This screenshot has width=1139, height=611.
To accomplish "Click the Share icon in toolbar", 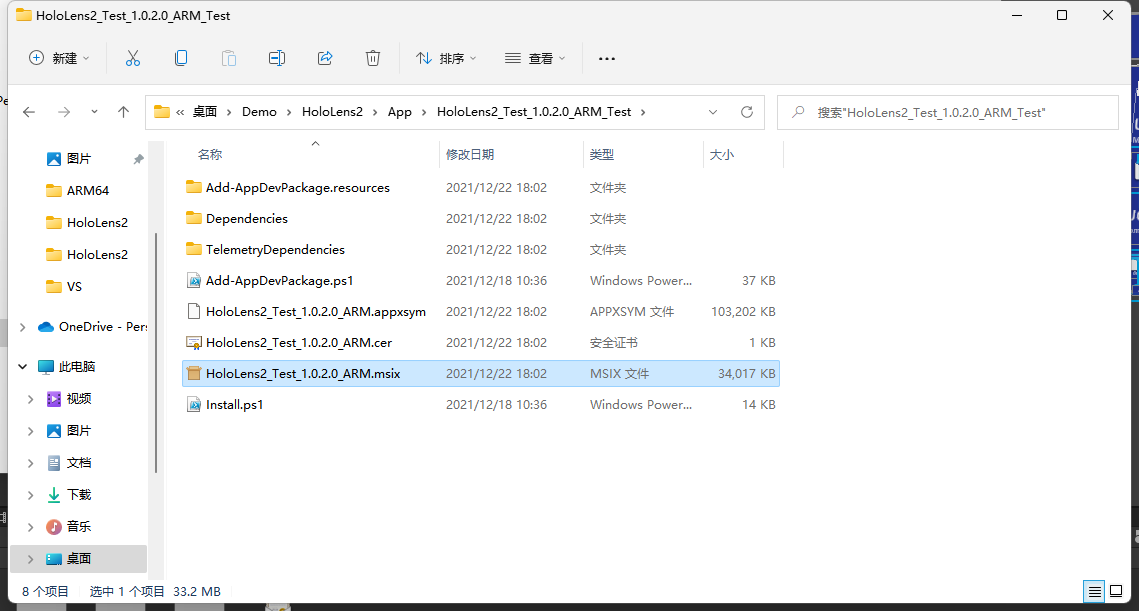I will [325, 58].
